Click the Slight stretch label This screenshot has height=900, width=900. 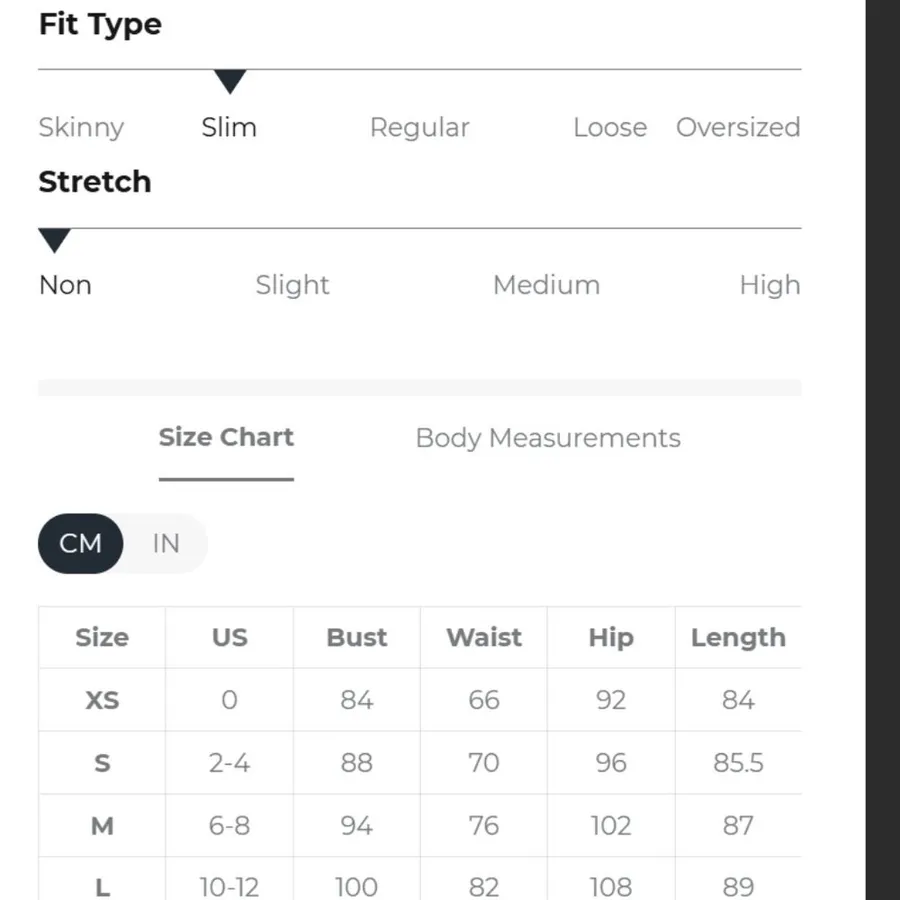pos(292,285)
